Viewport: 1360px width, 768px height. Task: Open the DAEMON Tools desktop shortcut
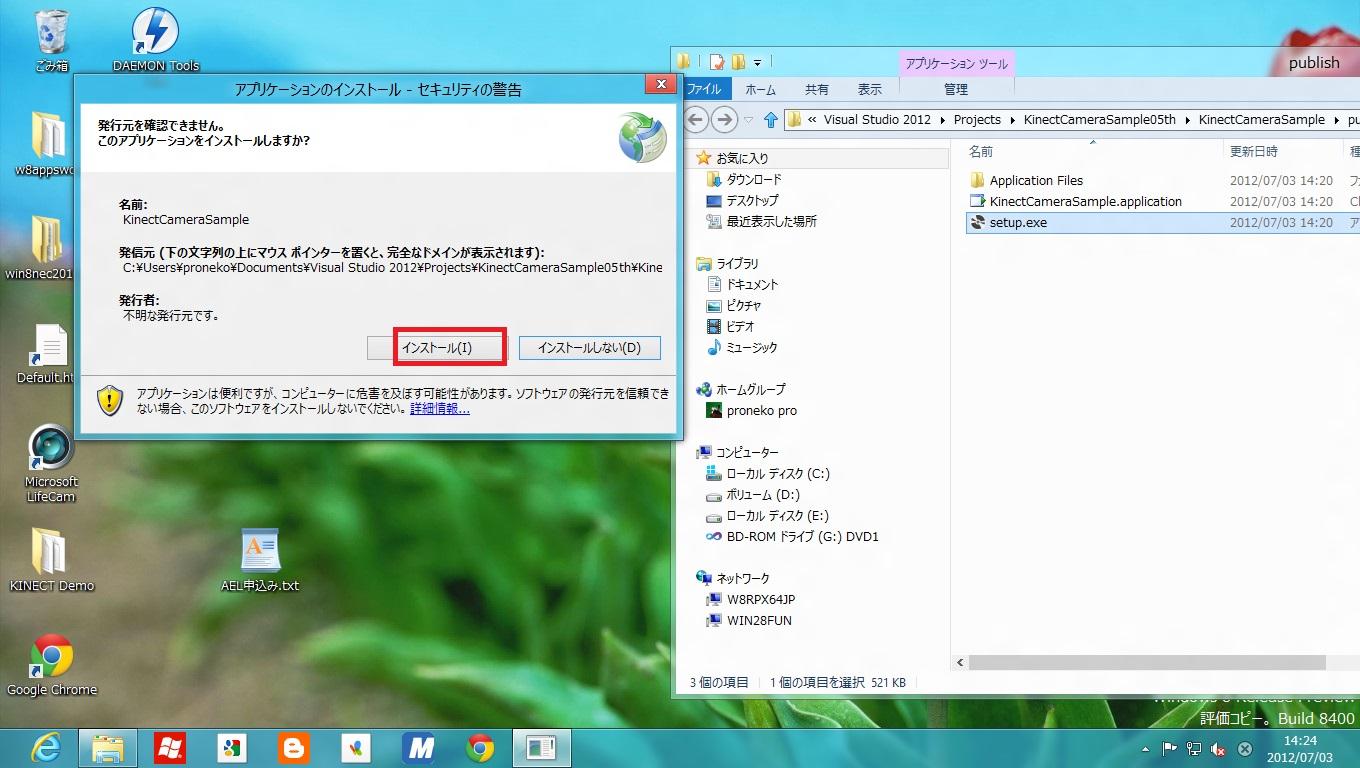155,41
